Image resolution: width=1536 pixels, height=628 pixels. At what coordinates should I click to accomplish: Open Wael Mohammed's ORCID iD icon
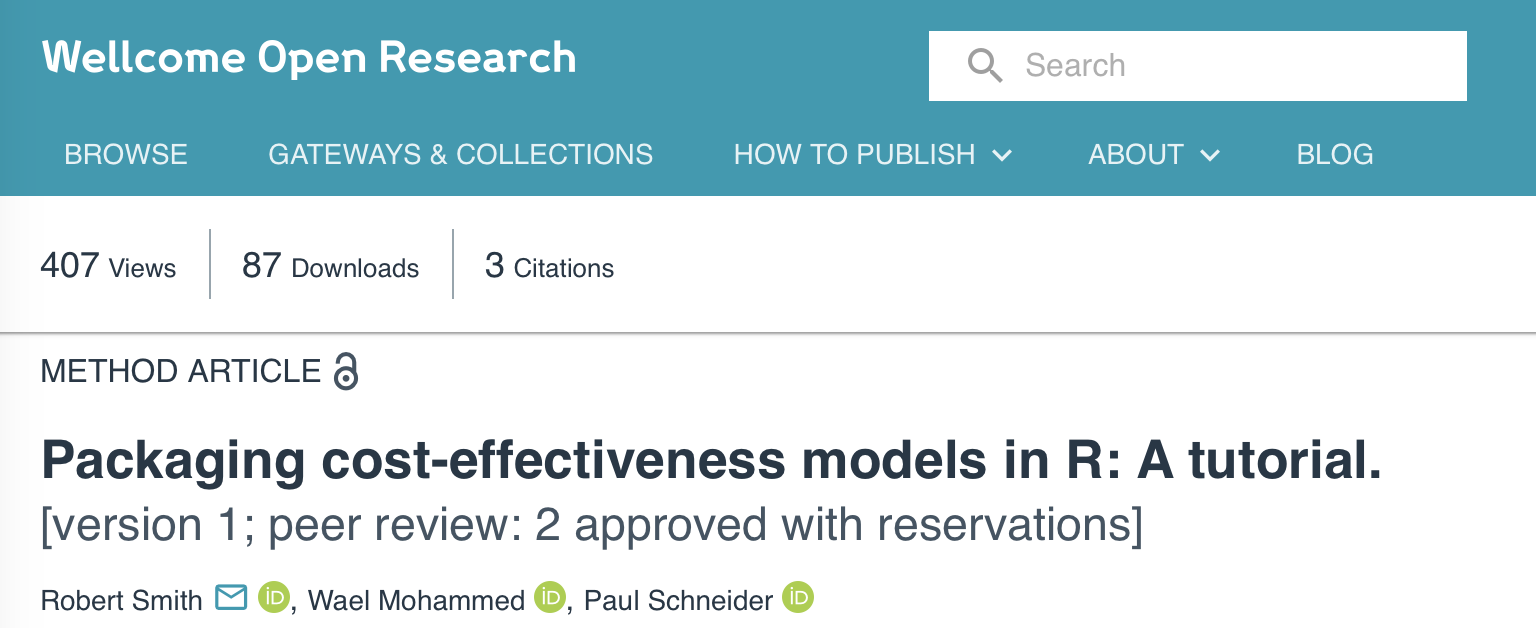[x=549, y=598]
